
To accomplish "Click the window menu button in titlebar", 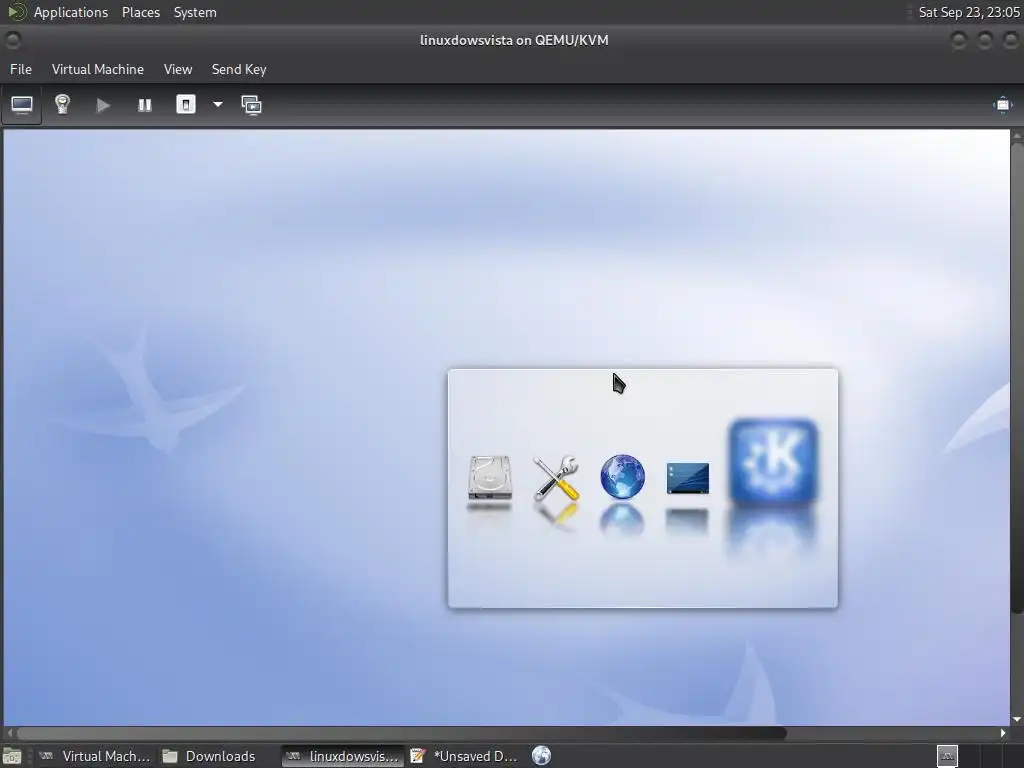I will (x=12, y=40).
